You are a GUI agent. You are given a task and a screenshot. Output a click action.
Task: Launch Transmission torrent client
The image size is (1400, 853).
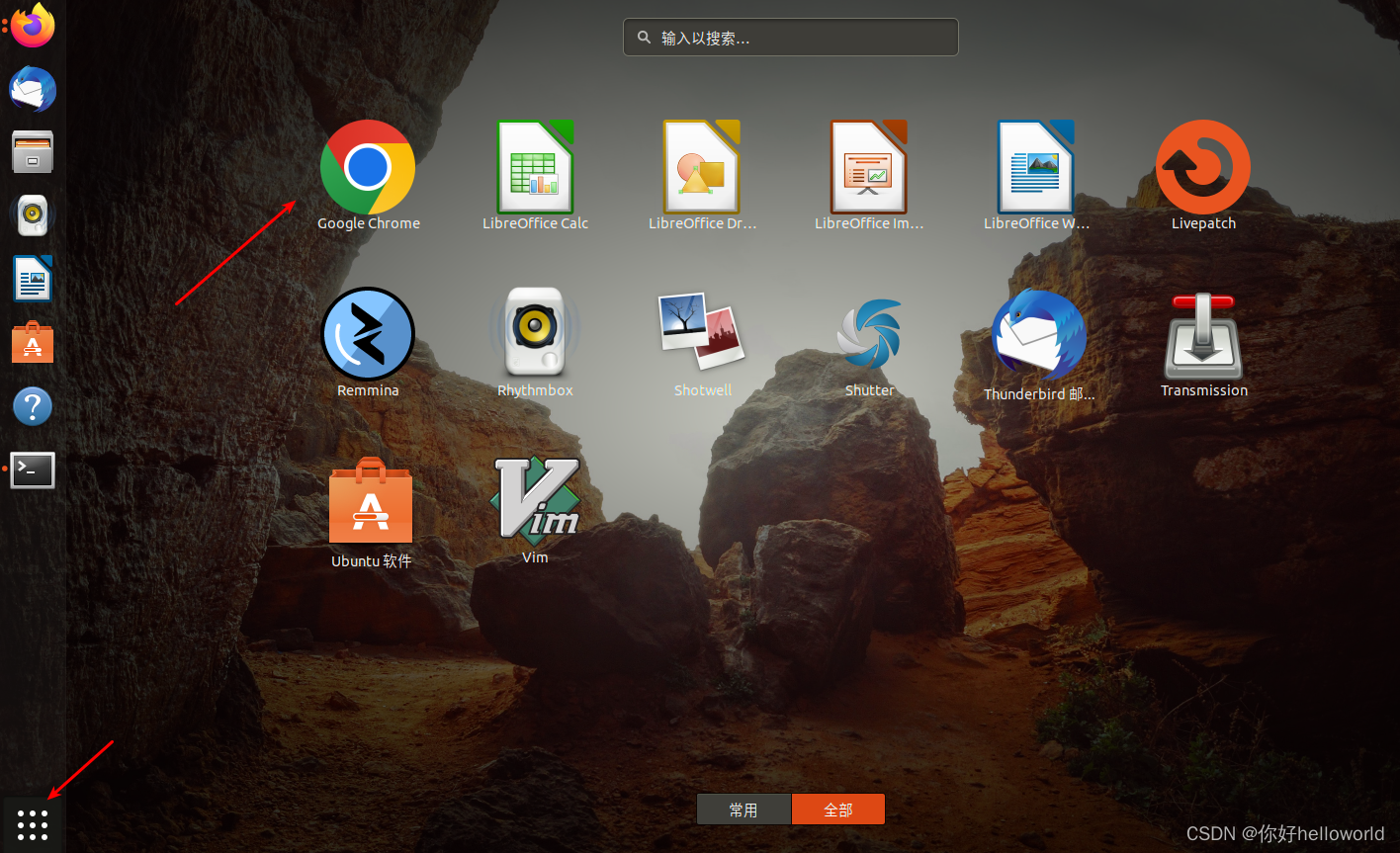tap(1203, 336)
